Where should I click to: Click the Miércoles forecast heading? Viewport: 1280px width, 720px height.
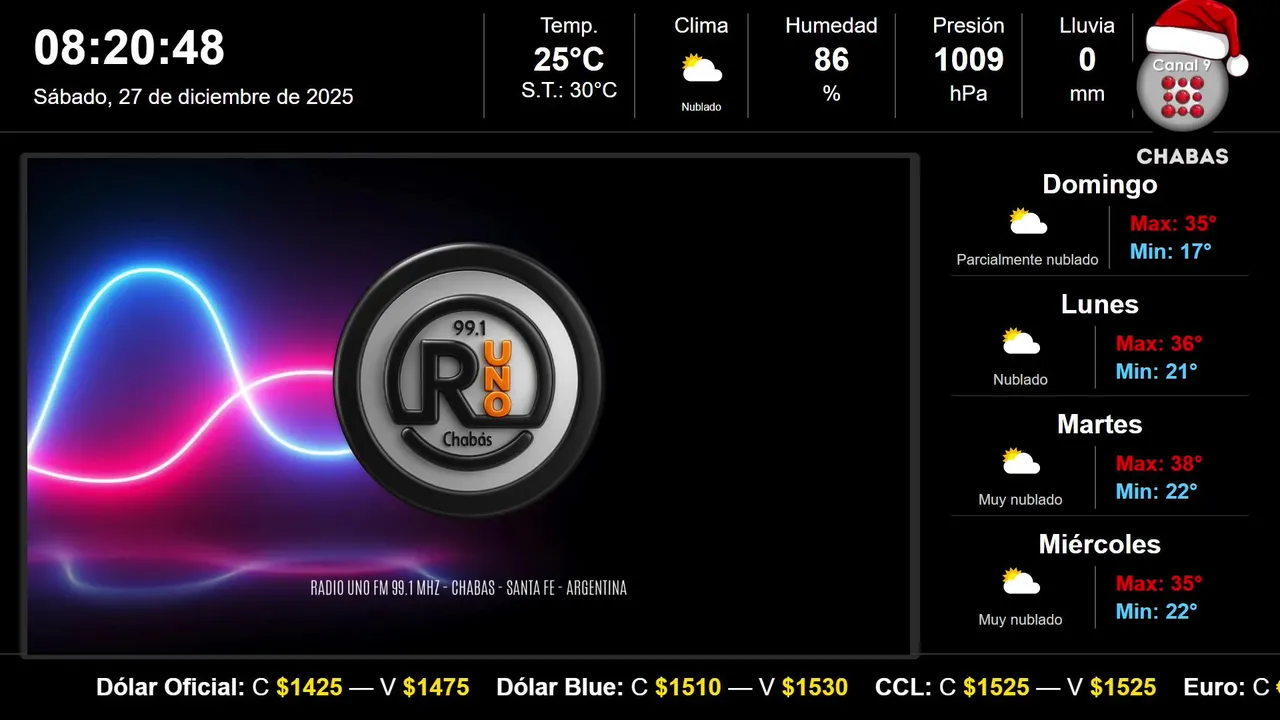1100,544
